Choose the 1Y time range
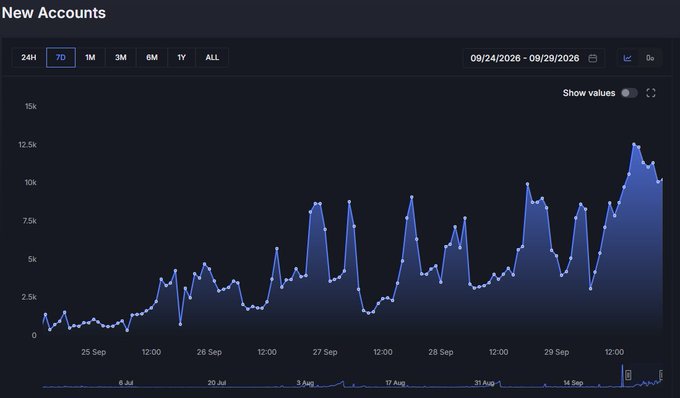The height and width of the screenshot is (398, 680). (x=181, y=58)
